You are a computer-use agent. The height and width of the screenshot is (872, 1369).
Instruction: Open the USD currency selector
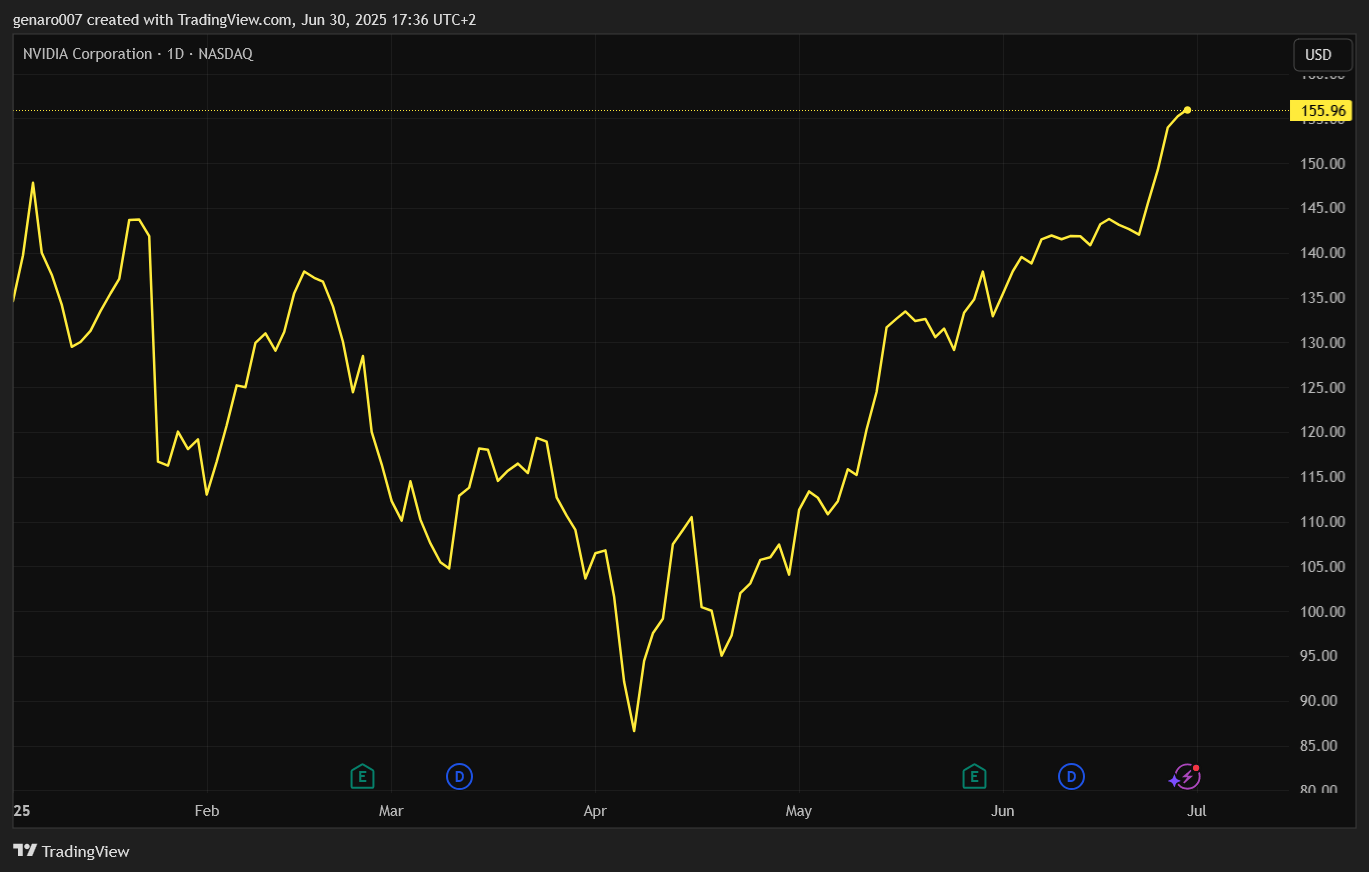[1322, 55]
